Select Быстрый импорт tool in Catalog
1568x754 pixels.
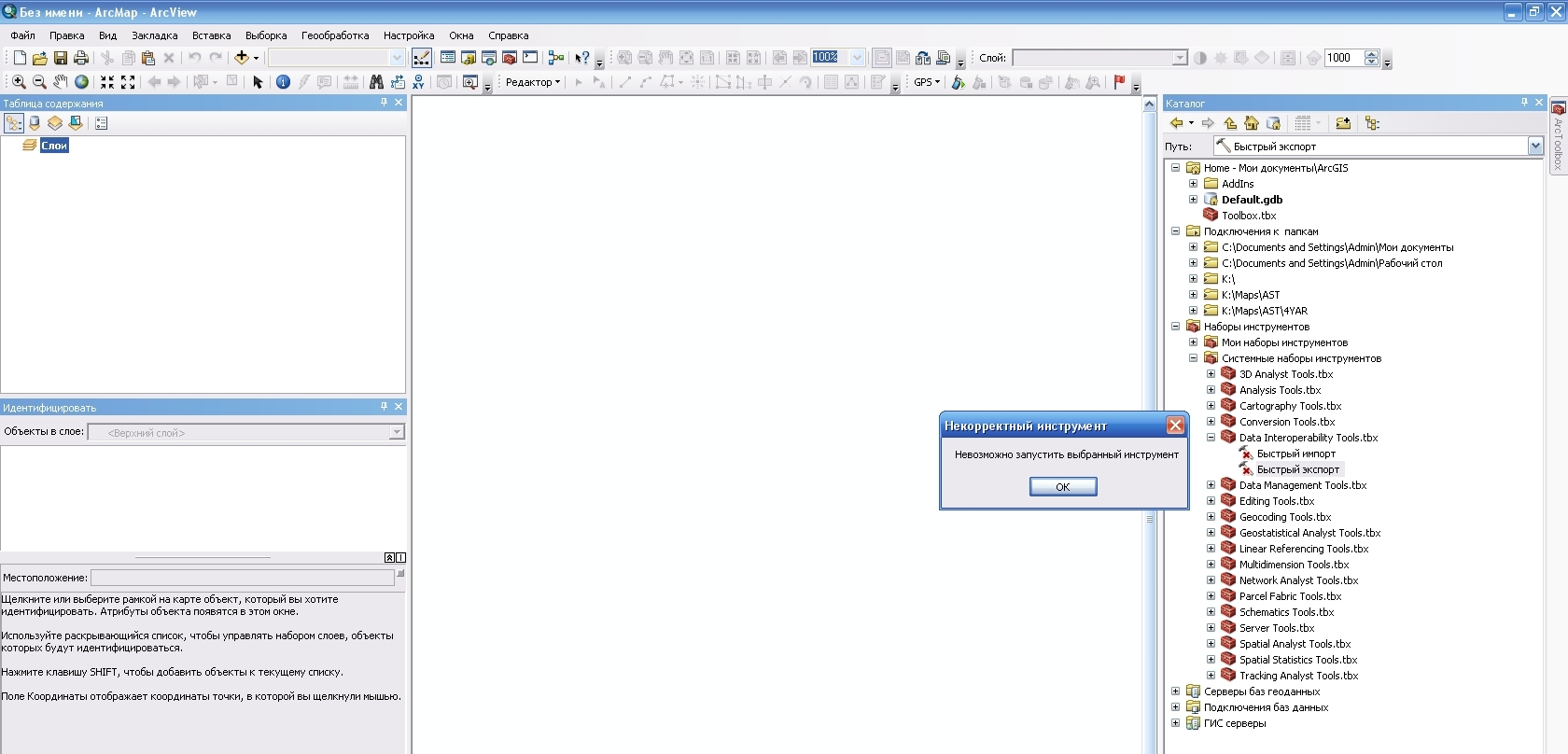click(1295, 454)
